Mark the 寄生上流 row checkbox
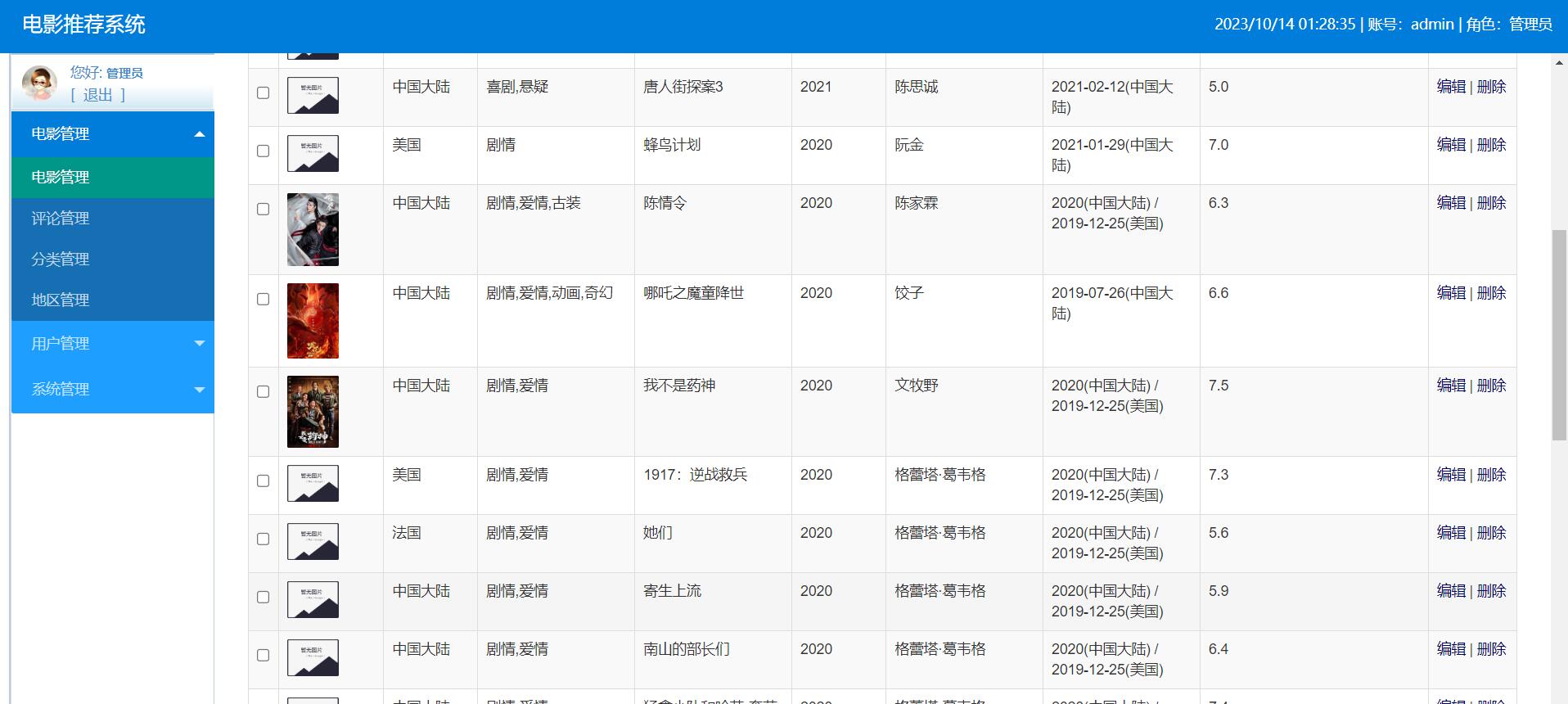The width and height of the screenshot is (1568, 704). (264, 597)
